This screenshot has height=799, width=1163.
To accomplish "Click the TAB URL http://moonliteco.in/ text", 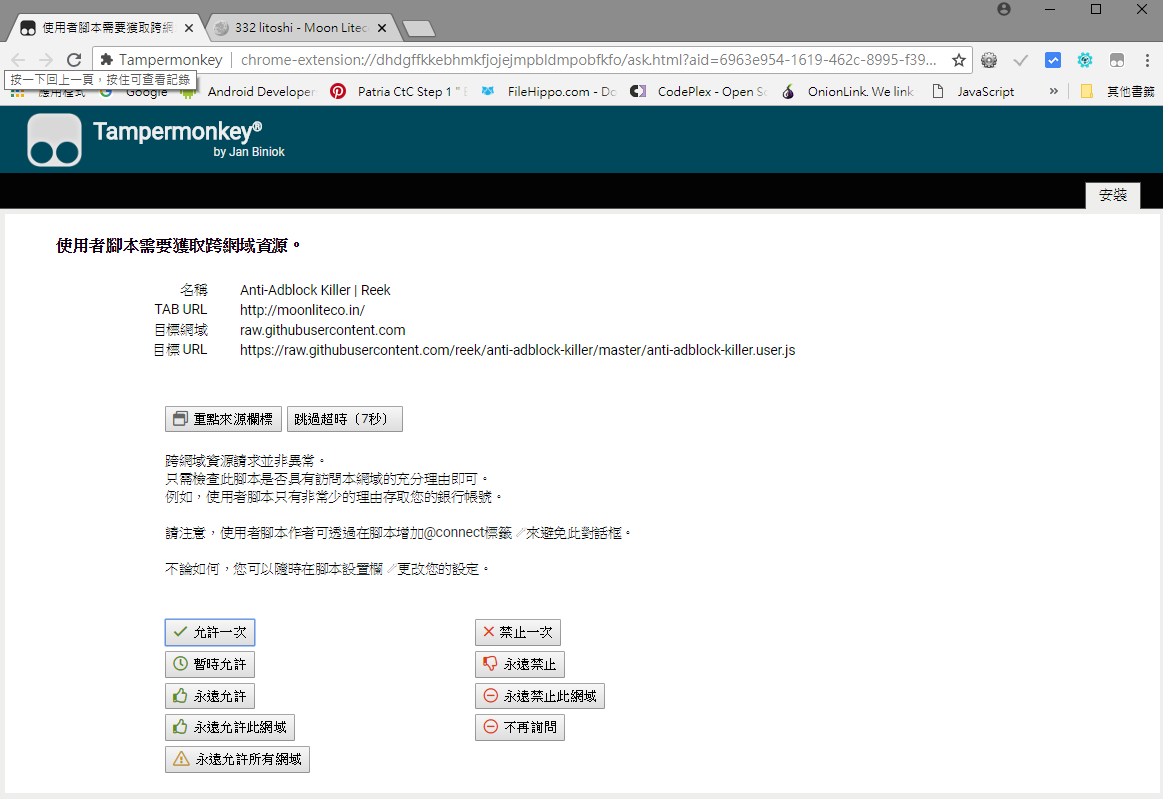I will [302, 310].
